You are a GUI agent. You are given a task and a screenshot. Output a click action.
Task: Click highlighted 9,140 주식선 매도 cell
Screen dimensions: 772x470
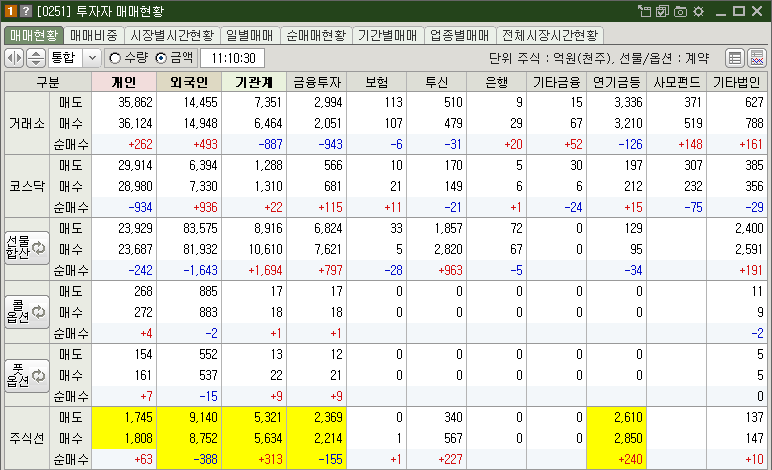pos(189,417)
